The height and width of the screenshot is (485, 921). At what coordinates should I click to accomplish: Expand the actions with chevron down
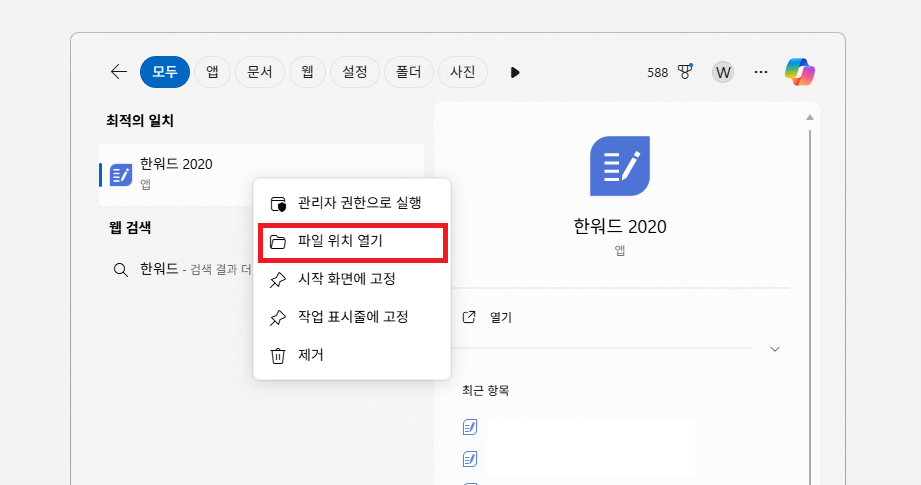775,349
